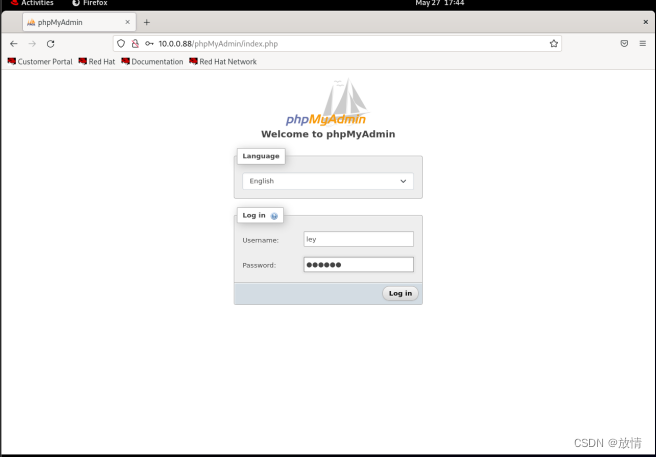Click the phpMyAdmin sailboat logo
This screenshot has width=657, height=458.
tap(327, 103)
